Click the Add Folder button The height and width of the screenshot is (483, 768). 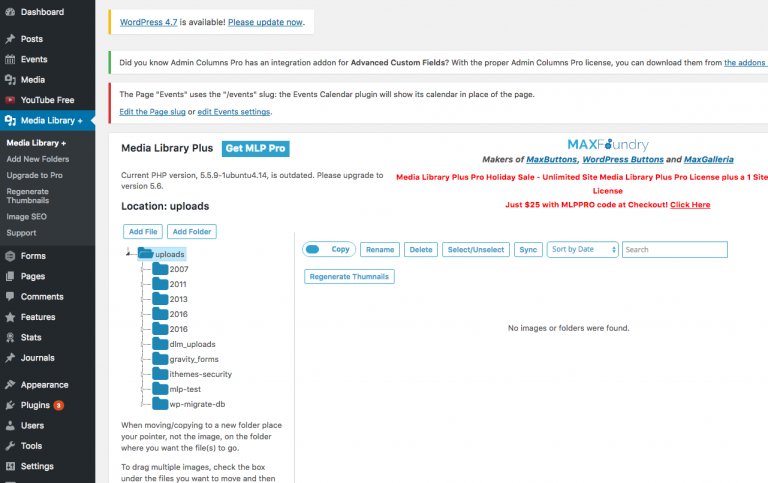(x=193, y=231)
